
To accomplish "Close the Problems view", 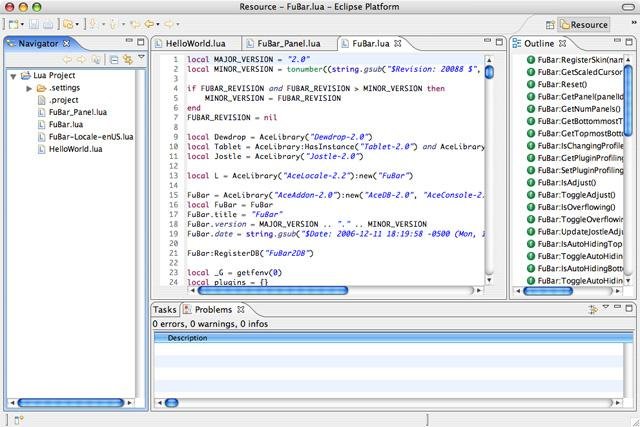I will click(x=241, y=310).
